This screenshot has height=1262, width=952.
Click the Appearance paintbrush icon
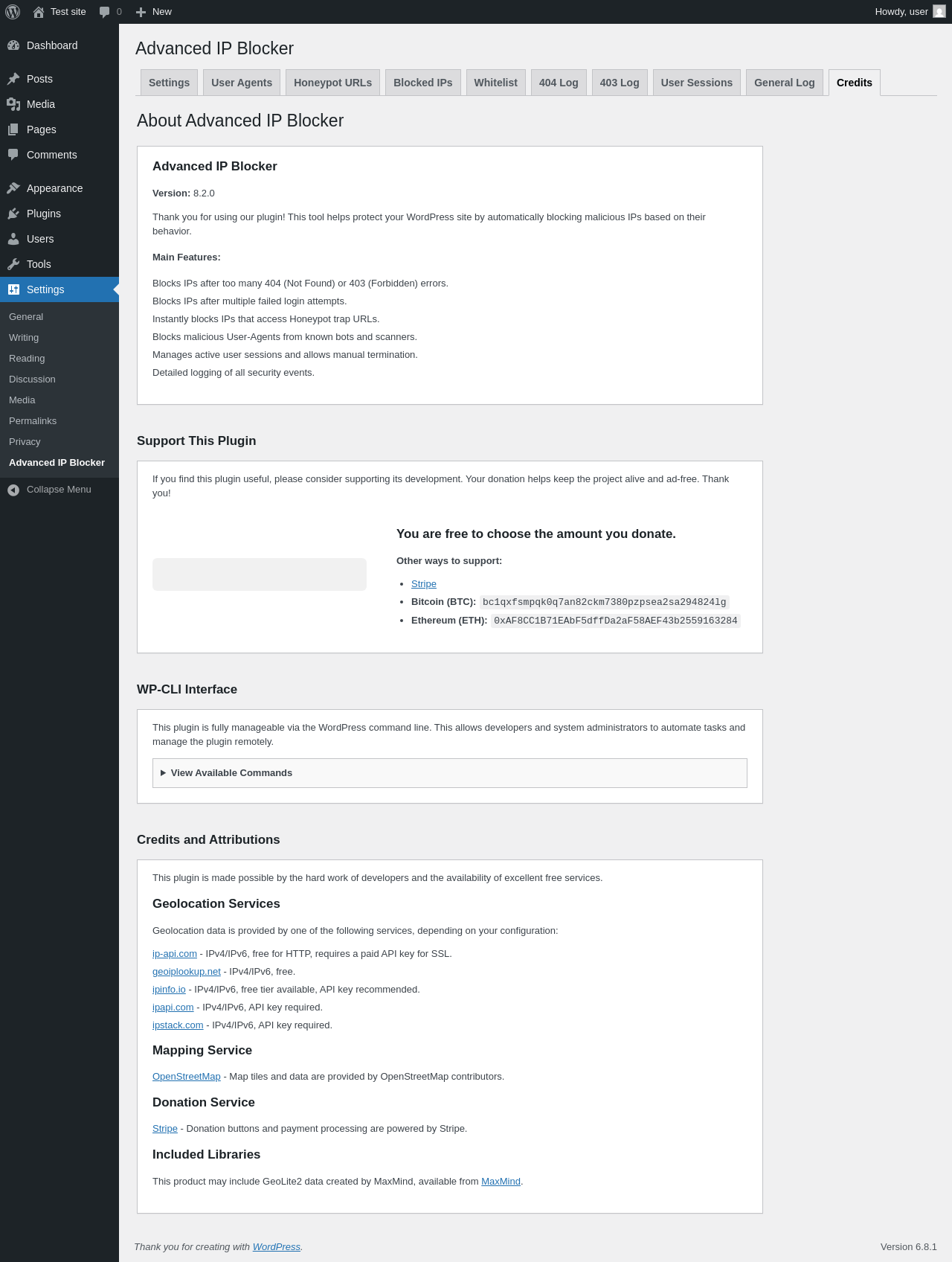(13, 188)
